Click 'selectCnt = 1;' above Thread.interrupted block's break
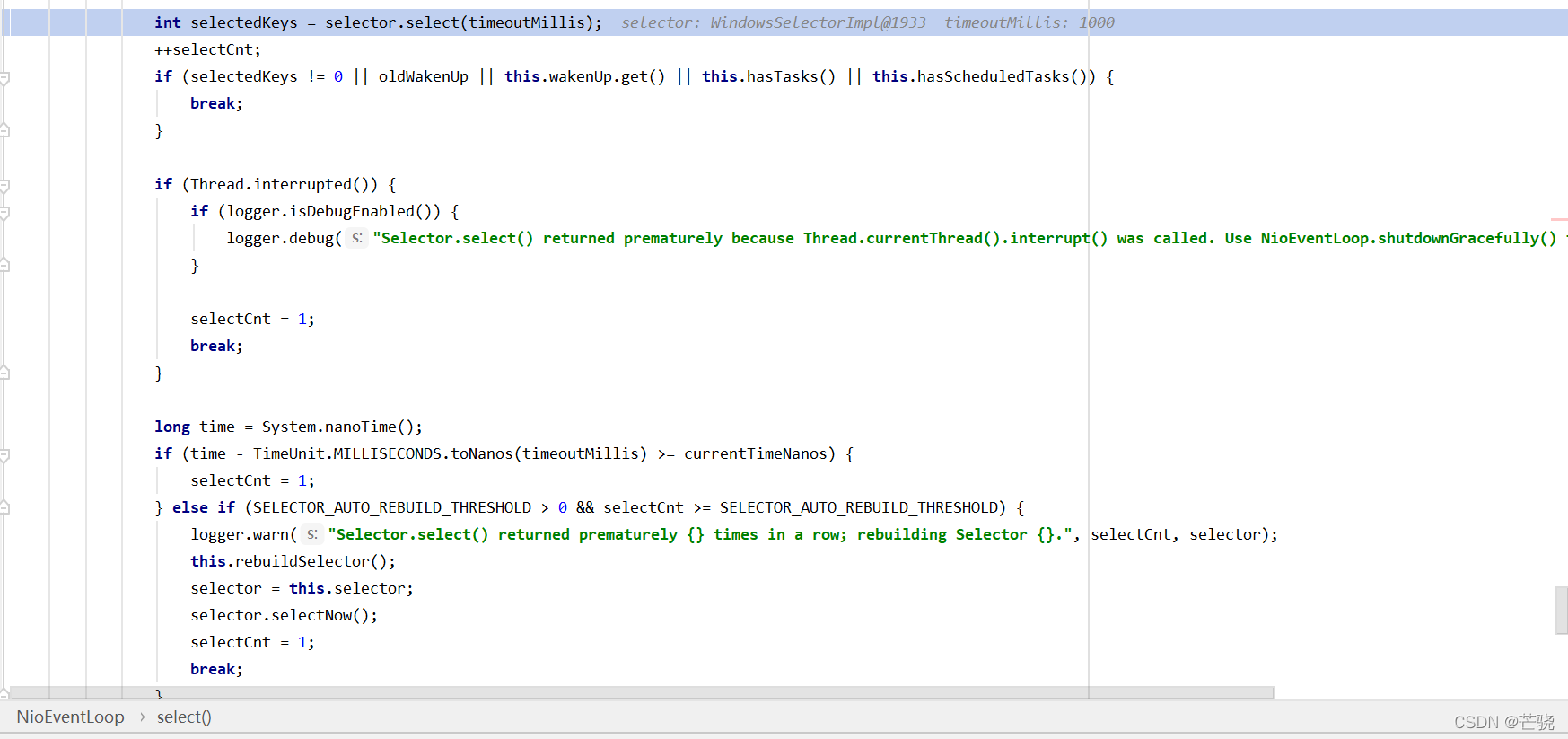This screenshot has height=739, width=1568. [252, 319]
